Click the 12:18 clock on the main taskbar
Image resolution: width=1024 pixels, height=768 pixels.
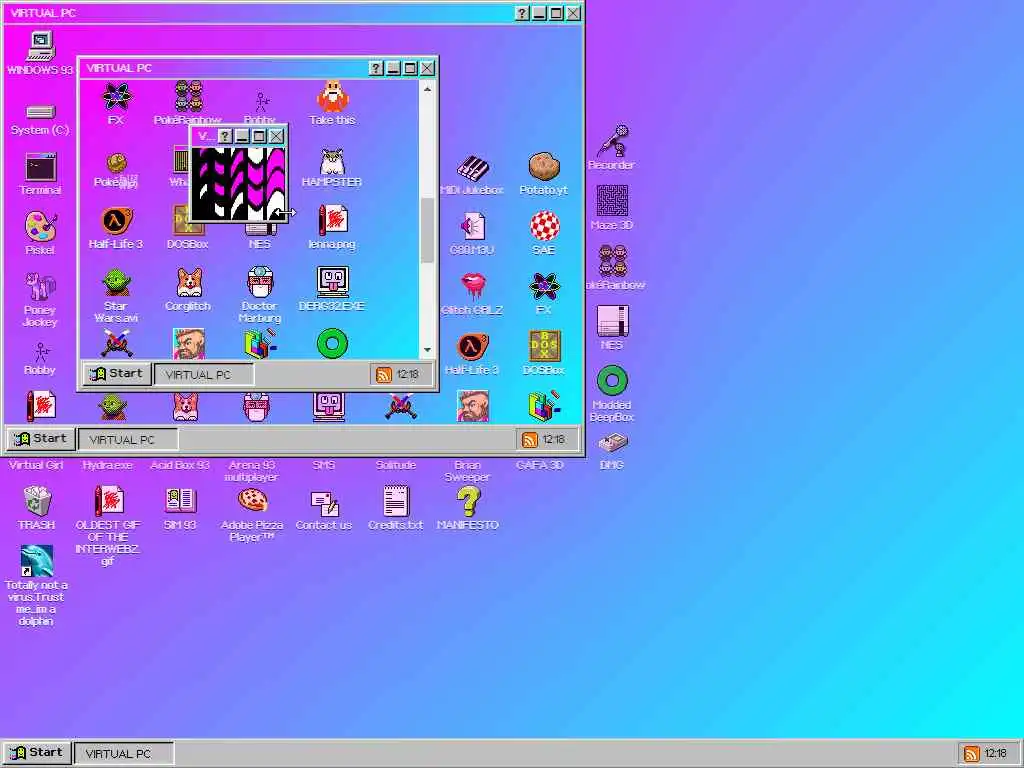pos(995,754)
